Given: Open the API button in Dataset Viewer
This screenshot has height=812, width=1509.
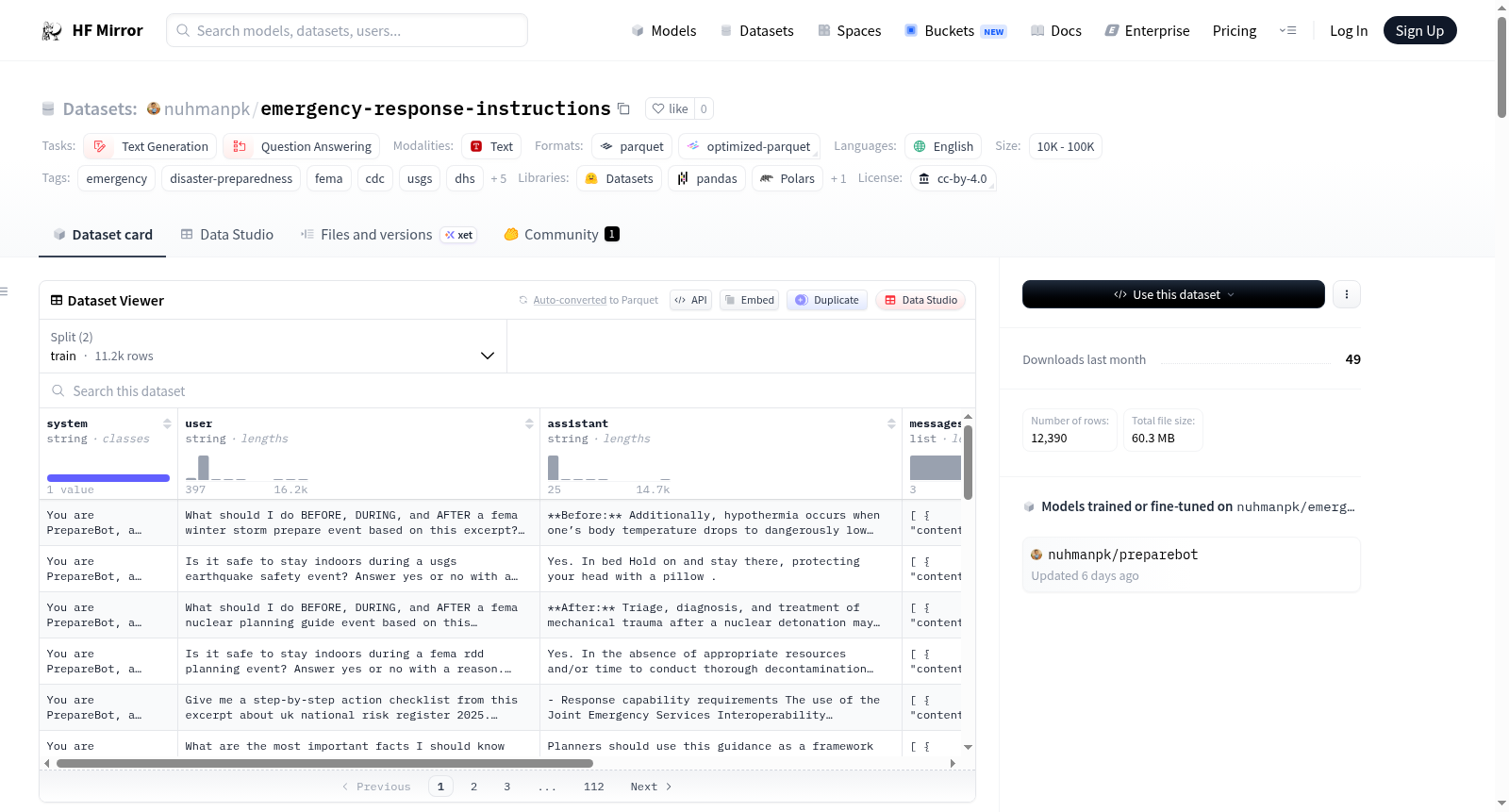Looking at the screenshot, I should [x=690, y=300].
